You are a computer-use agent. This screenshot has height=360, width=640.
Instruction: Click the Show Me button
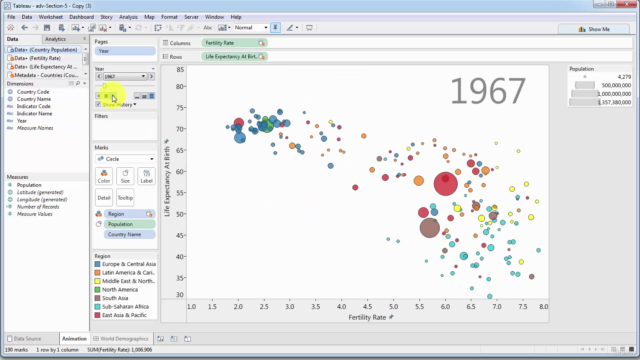pyautogui.click(x=594, y=29)
